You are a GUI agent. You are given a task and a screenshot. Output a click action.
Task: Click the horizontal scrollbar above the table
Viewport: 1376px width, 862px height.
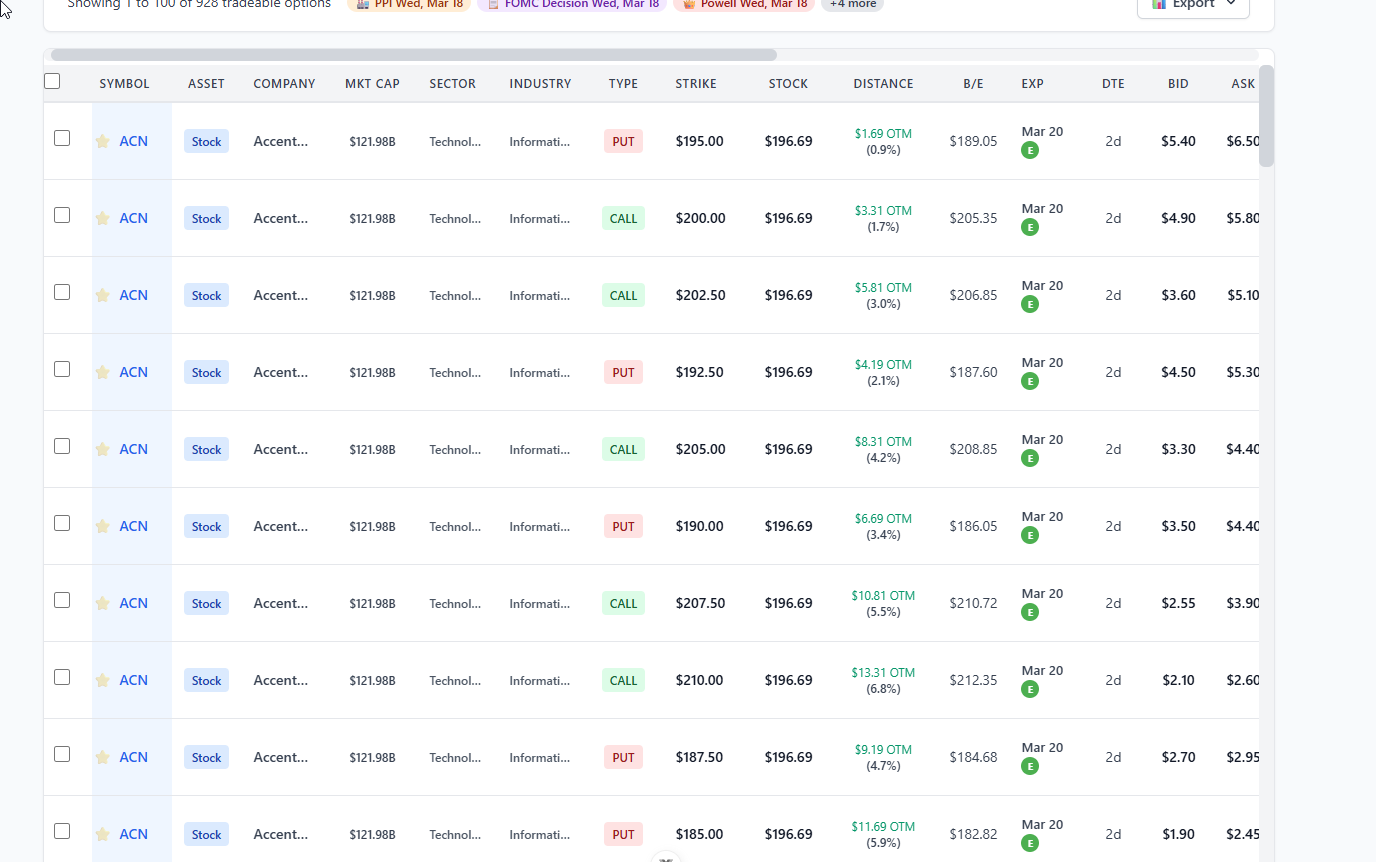pyautogui.click(x=414, y=55)
